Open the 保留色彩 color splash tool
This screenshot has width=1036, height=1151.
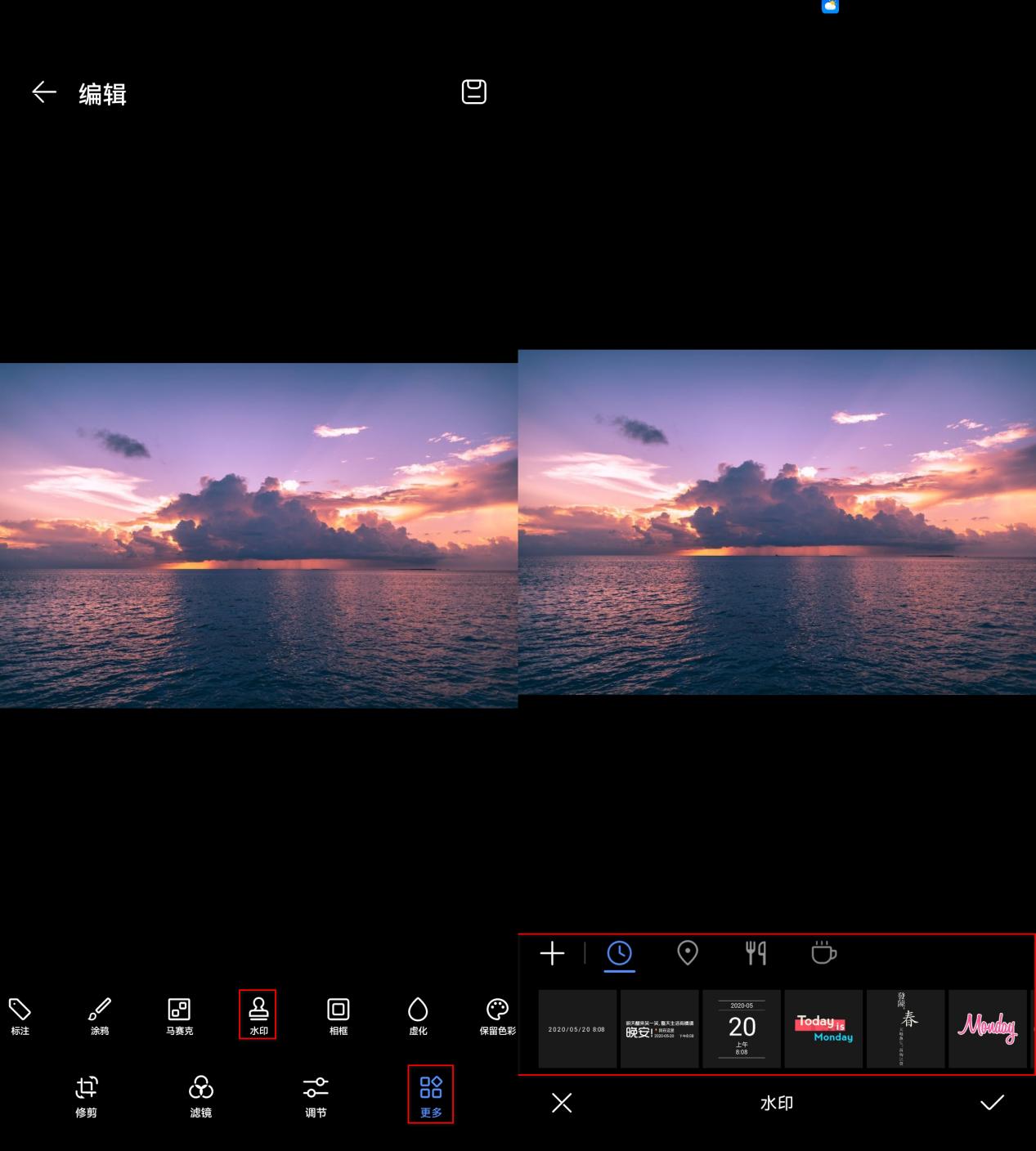point(497,1016)
